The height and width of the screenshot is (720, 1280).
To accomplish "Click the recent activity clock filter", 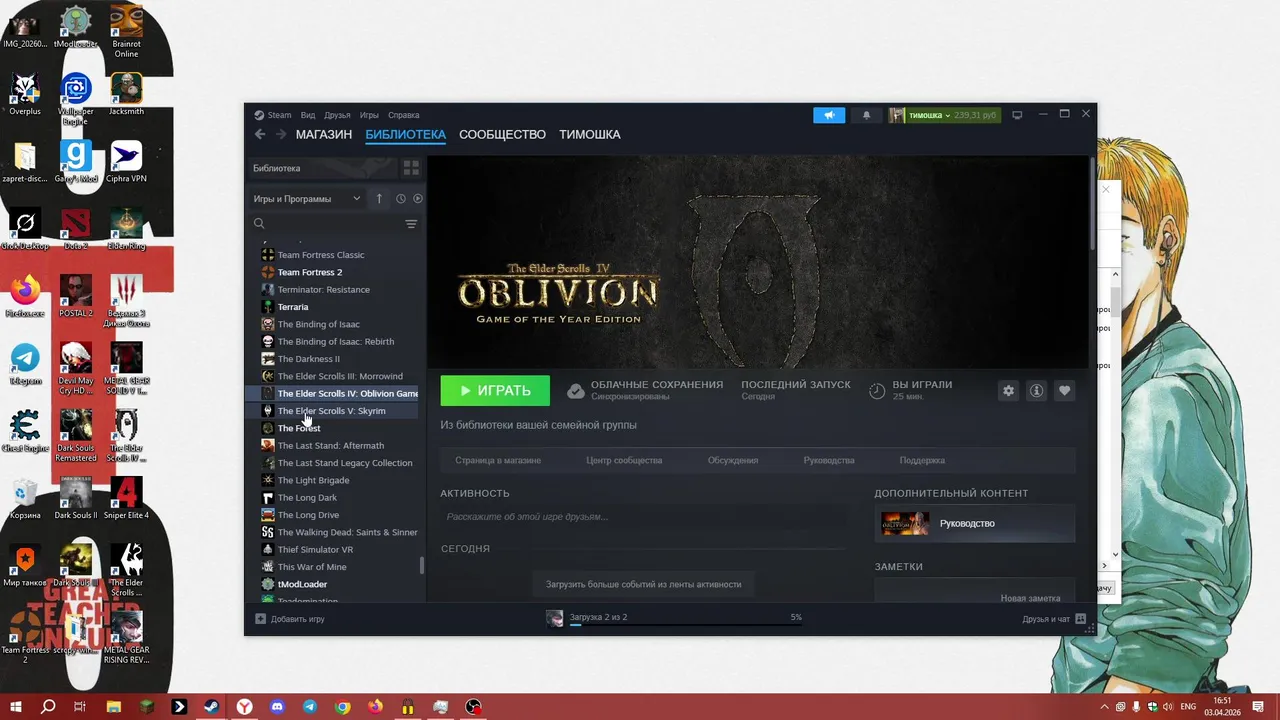I will [x=401, y=199].
